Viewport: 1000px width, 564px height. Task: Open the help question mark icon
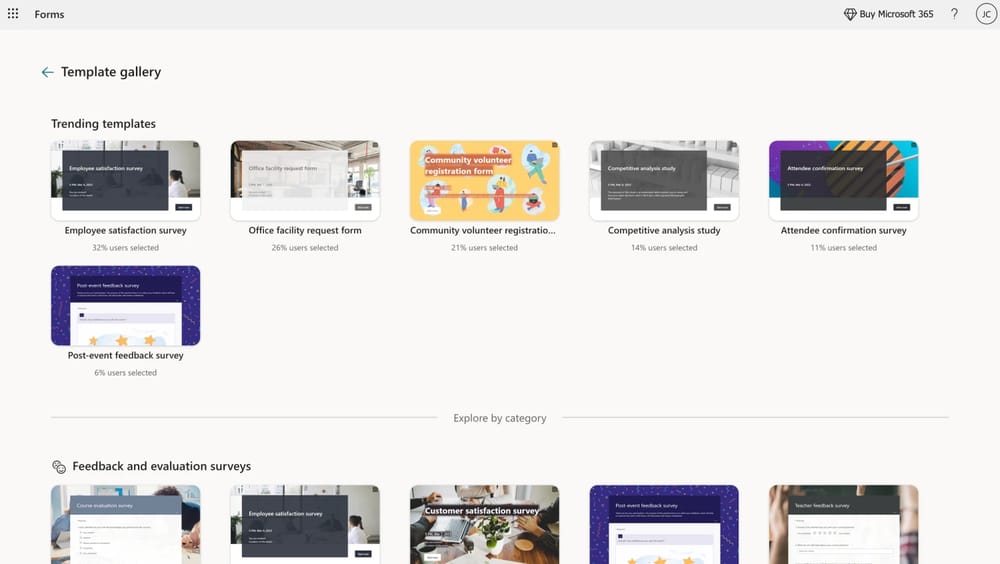(954, 14)
